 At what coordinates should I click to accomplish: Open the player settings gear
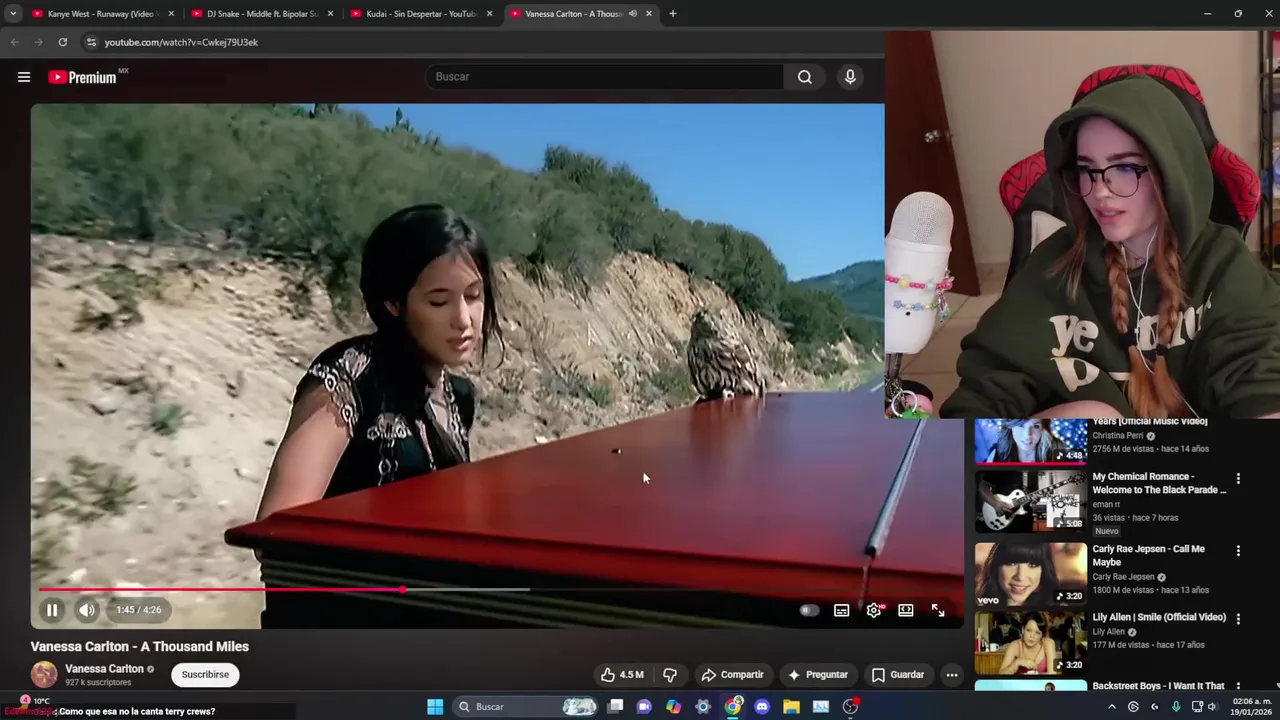[874, 610]
